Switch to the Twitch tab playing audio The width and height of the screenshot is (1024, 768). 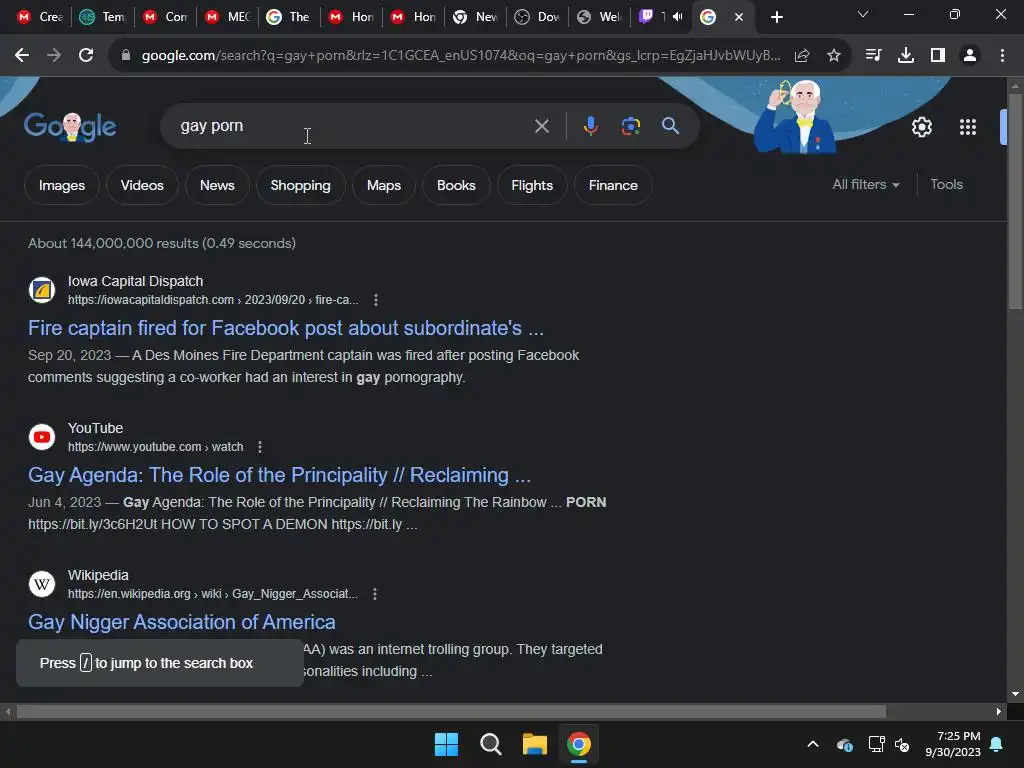pos(662,17)
